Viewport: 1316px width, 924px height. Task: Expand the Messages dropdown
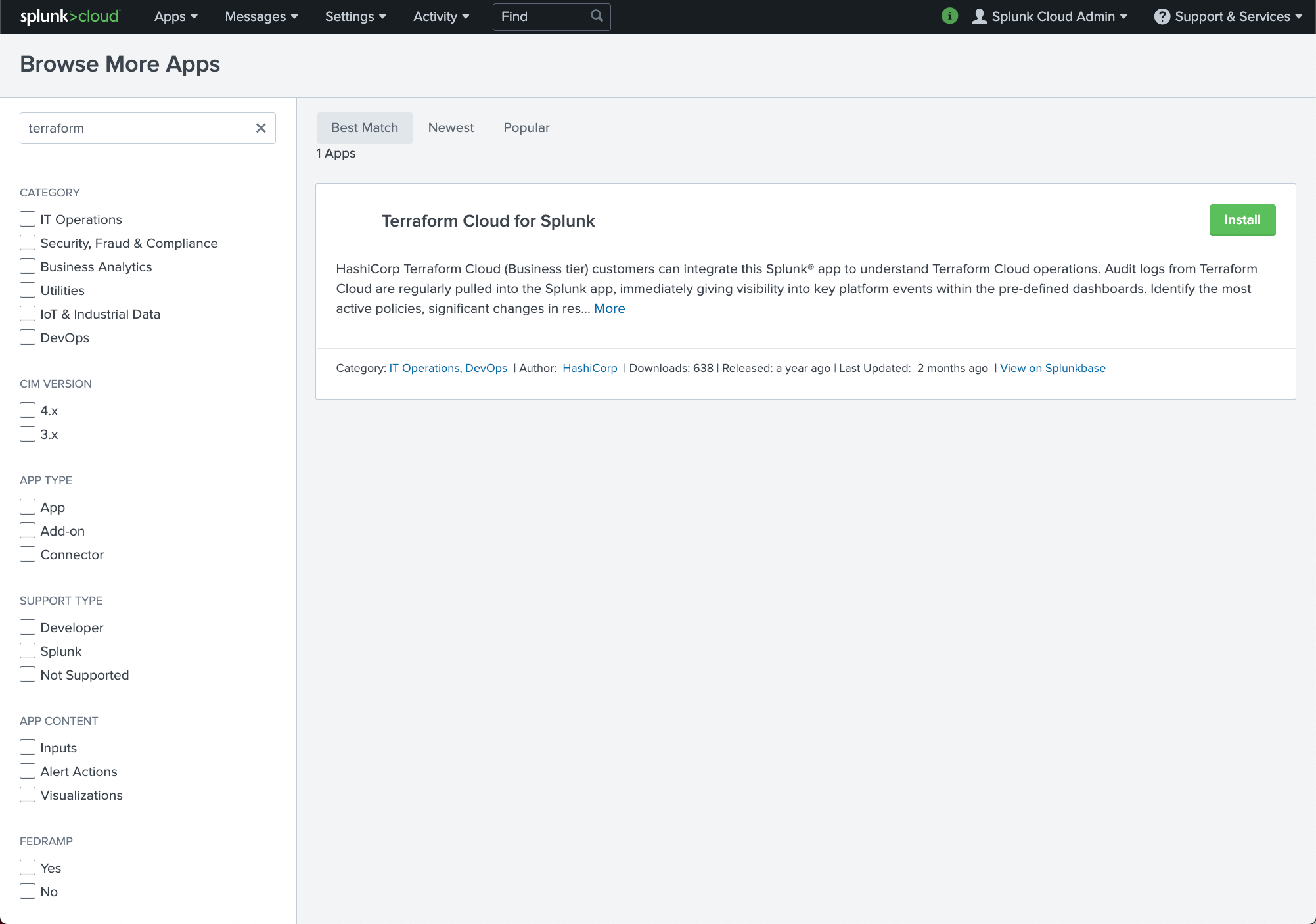(x=261, y=16)
